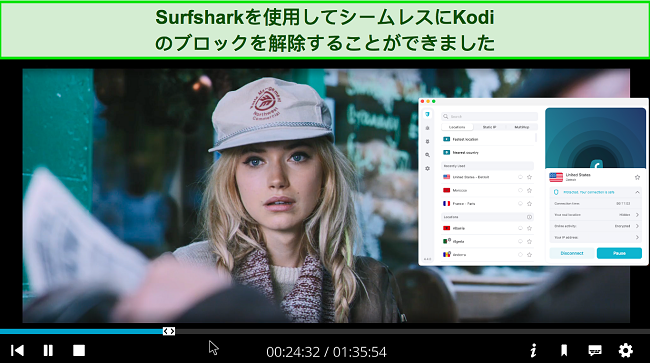Screen dimensions: 650x363
Task: Select Morocco from recently used
Action: click(488, 190)
